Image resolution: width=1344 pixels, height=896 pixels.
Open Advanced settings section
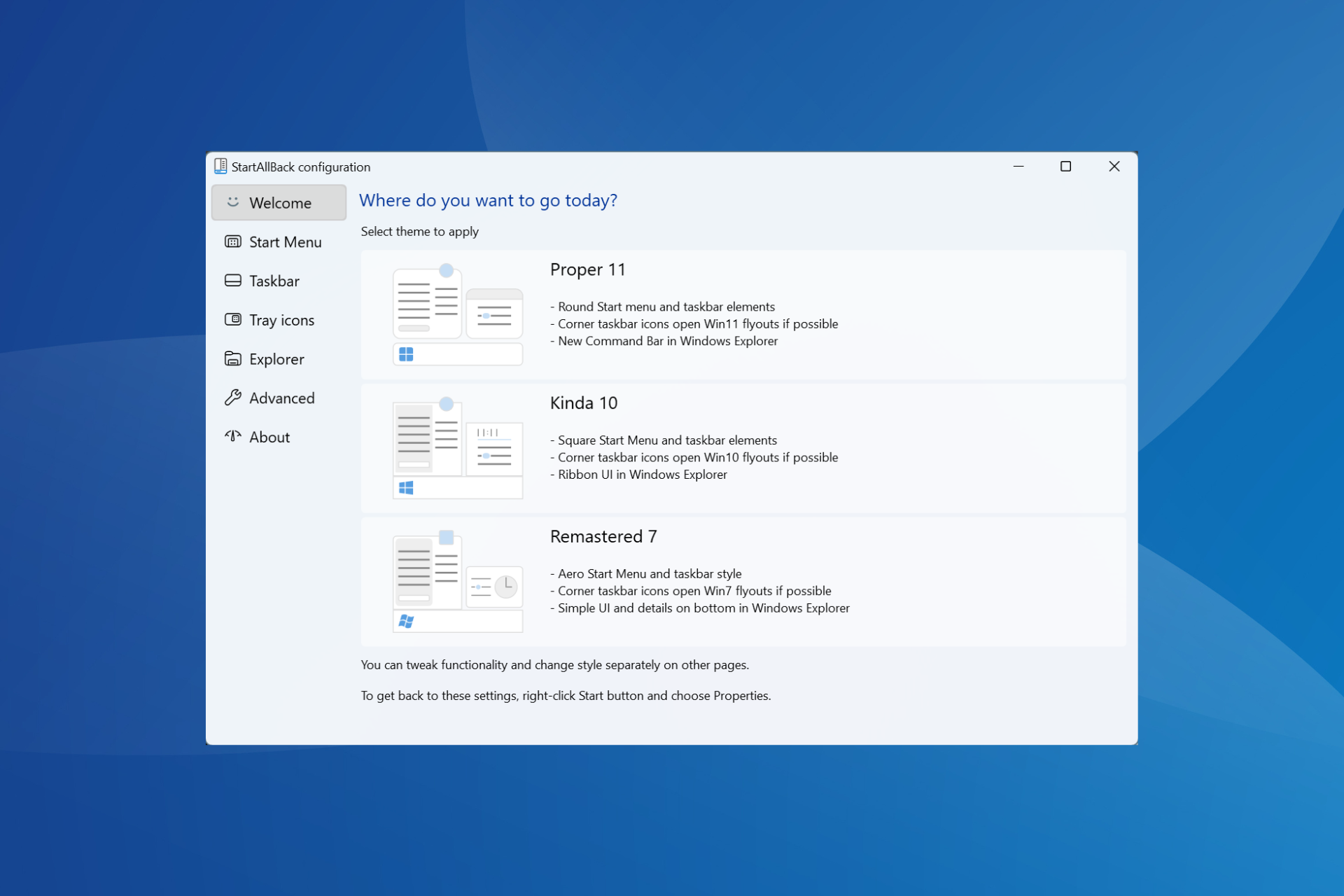click(x=282, y=398)
